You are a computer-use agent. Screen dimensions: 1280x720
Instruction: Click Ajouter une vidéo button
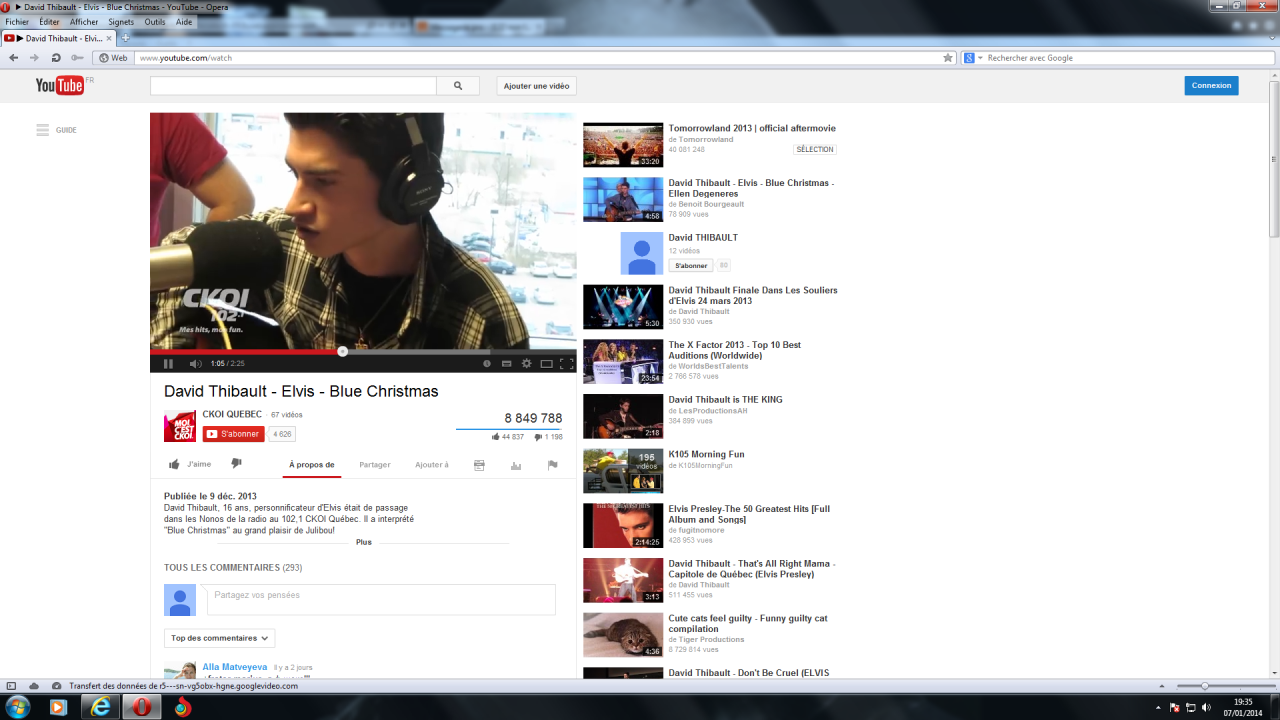point(537,86)
